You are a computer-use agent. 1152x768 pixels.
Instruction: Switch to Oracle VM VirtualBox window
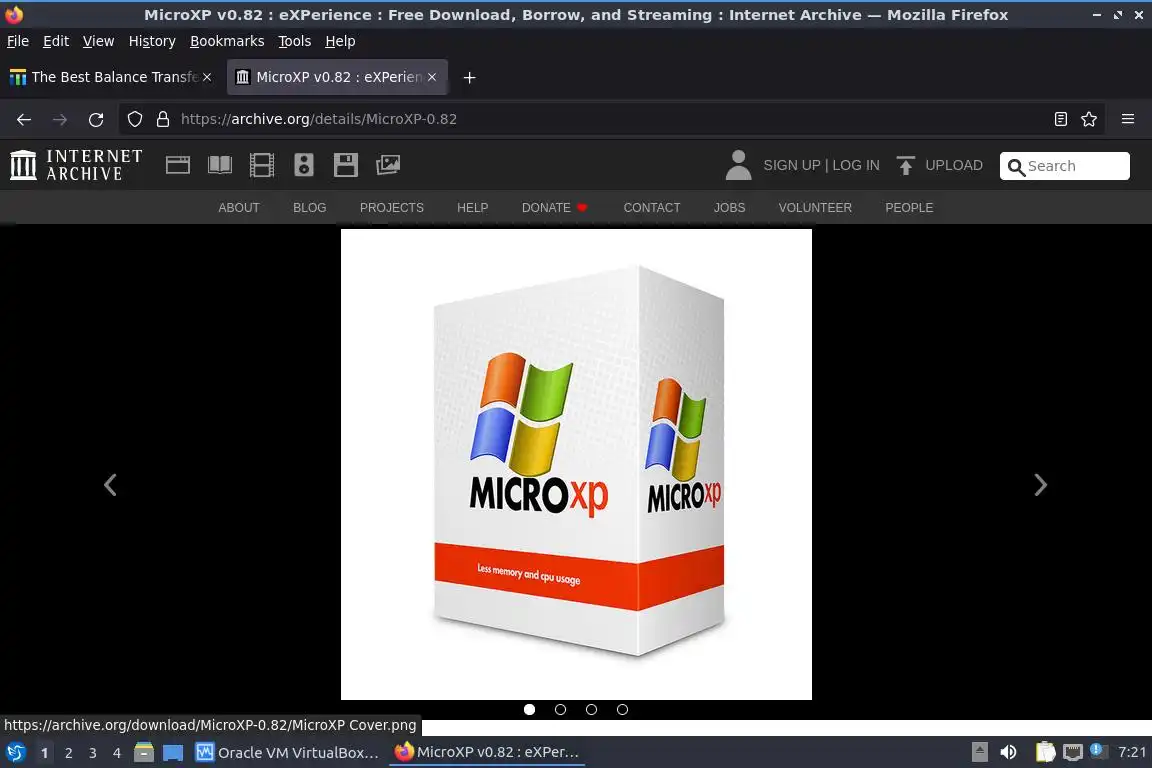click(287, 752)
